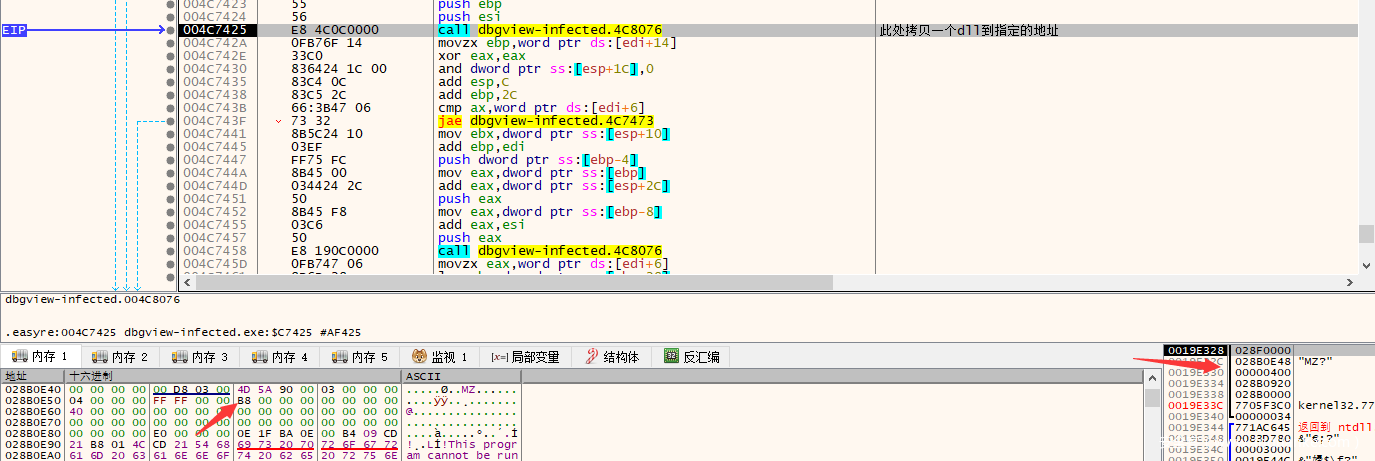Image resolution: width=1375 pixels, height=461 pixels.
Task: Select stack address 0019E33C in red
Action: click(x=1196, y=405)
